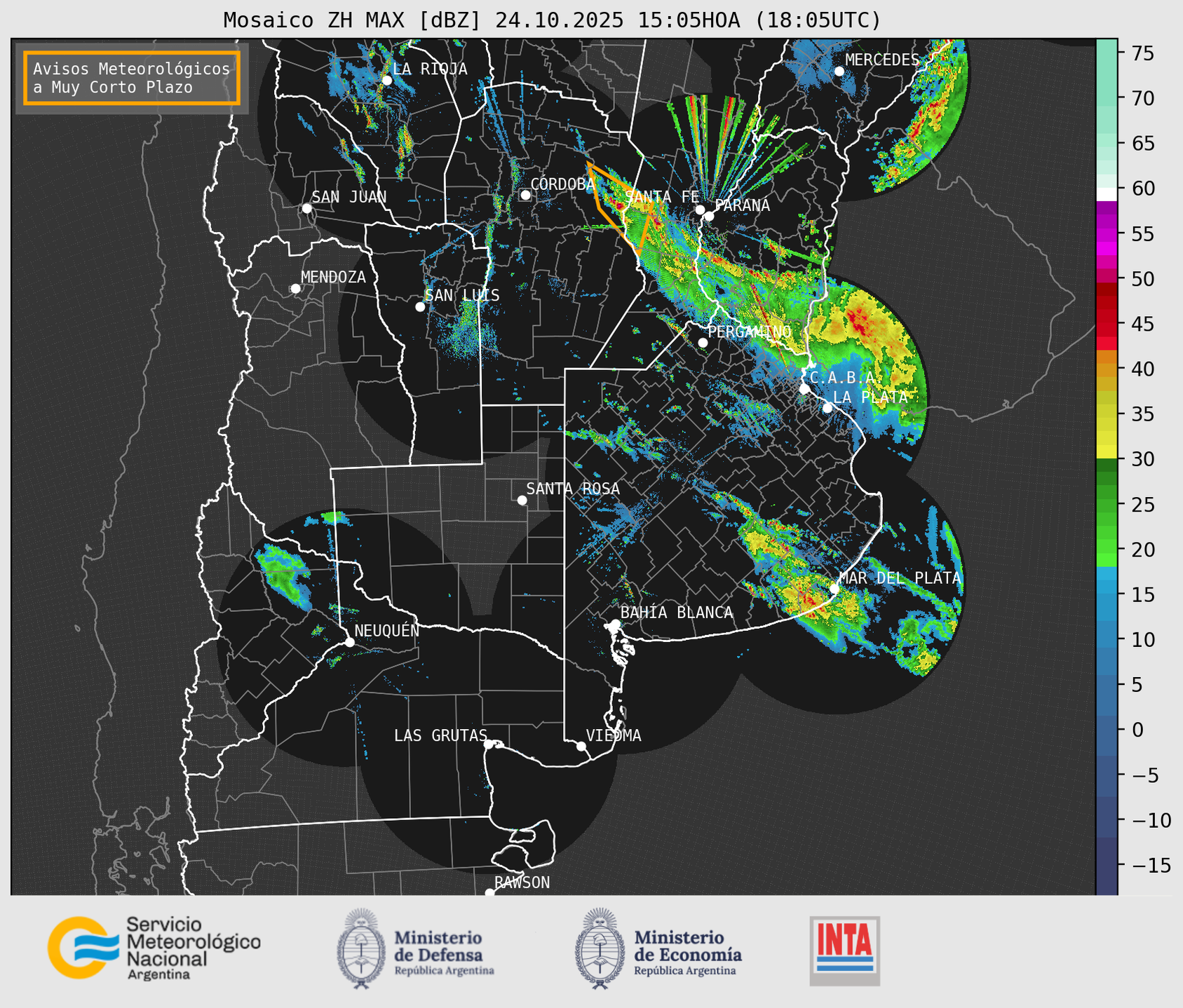
Task: Click the NEUQUÉN label
Action: [387, 630]
